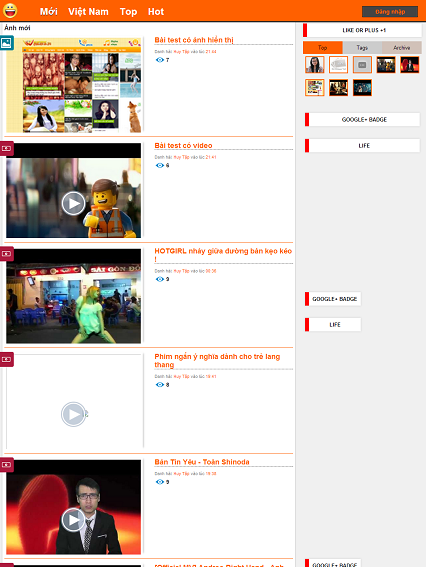Open the Mới menu item

(48, 12)
